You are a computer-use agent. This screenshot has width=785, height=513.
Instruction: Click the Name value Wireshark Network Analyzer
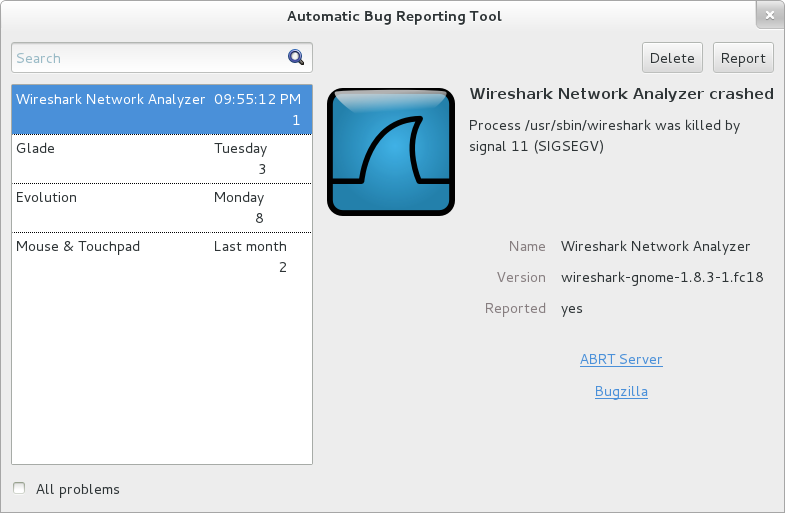point(655,246)
